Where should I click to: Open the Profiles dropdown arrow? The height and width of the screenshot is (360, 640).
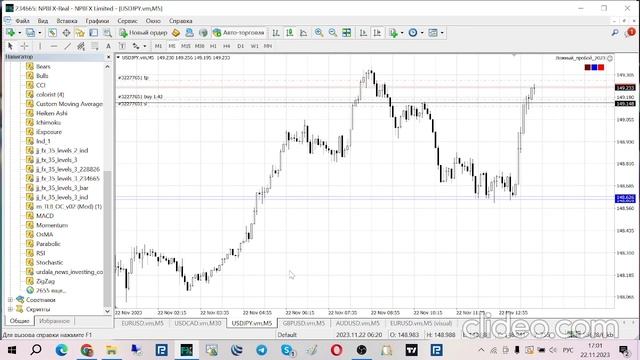[40, 33]
